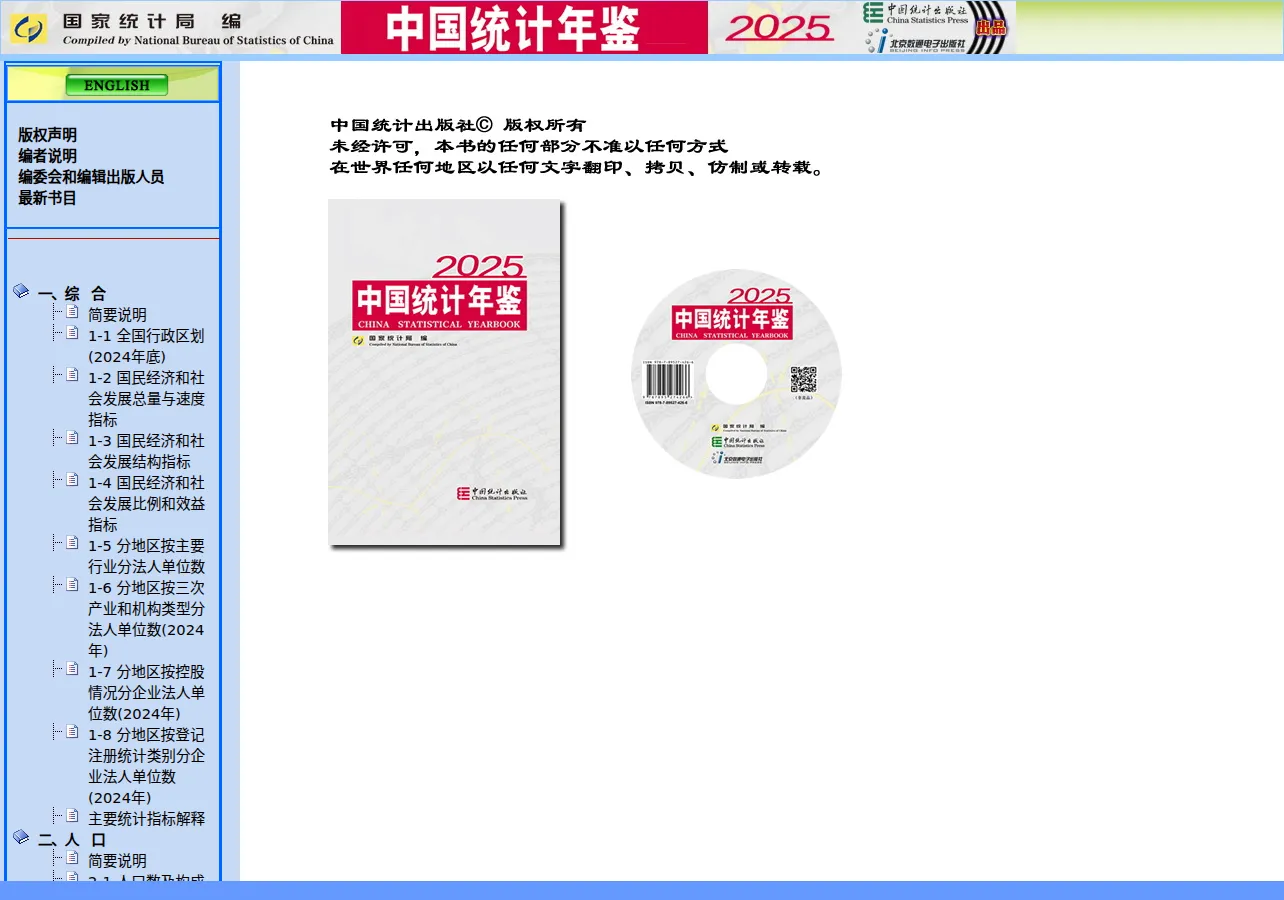Open table 1-5 分地区按主要行业分法人单位数

coord(146,556)
